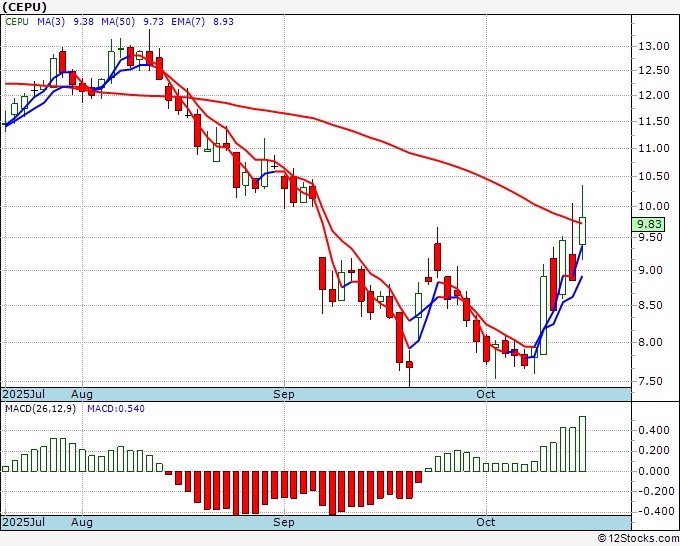
Task: Select the CEPU legend label
Action: 17,22
